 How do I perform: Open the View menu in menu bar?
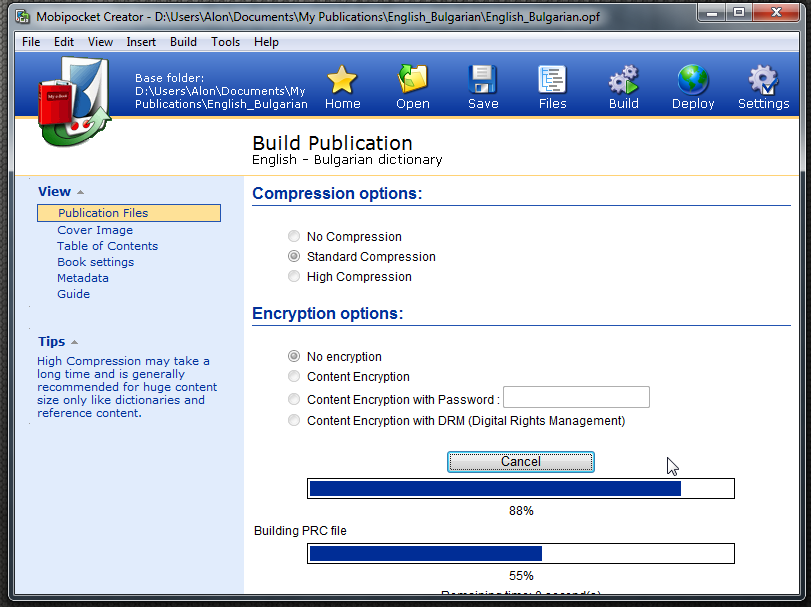click(x=100, y=42)
